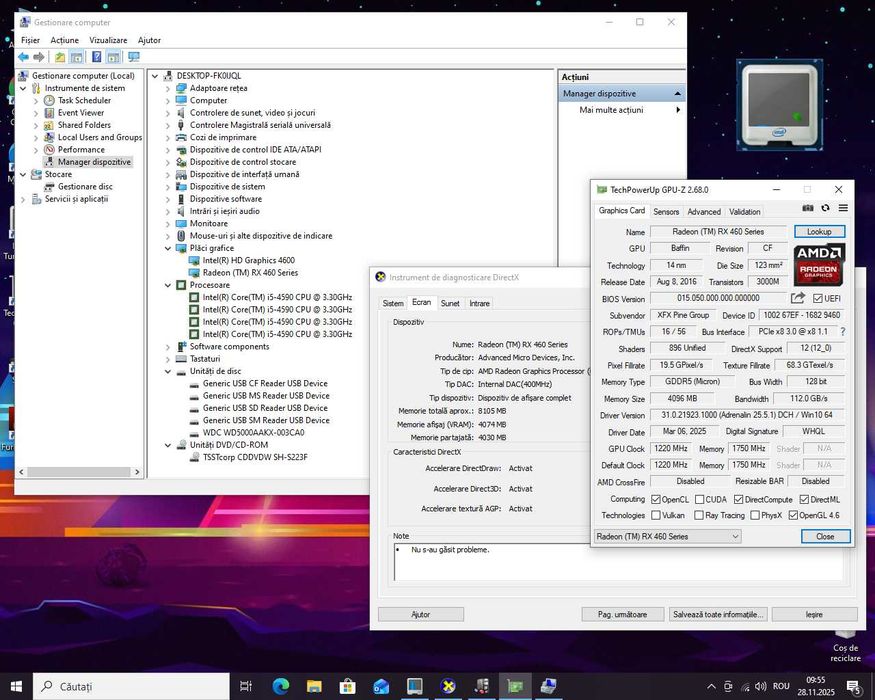Open the Acțiune menu
This screenshot has width=875, height=700.
[64, 40]
